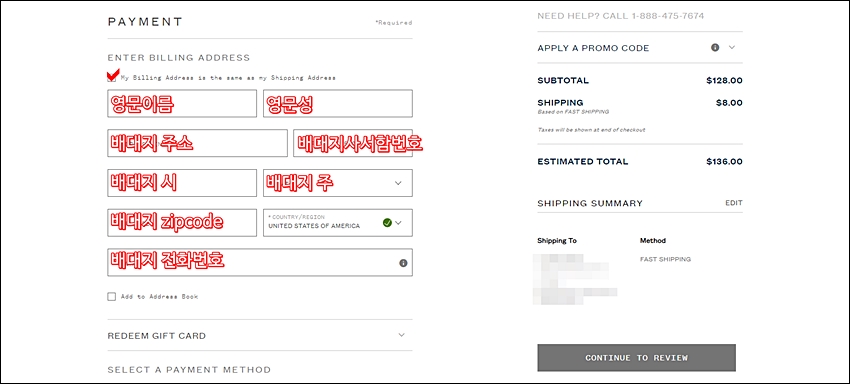850x384 pixels.
Task: Click the promo code info icon
Action: point(715,47)
